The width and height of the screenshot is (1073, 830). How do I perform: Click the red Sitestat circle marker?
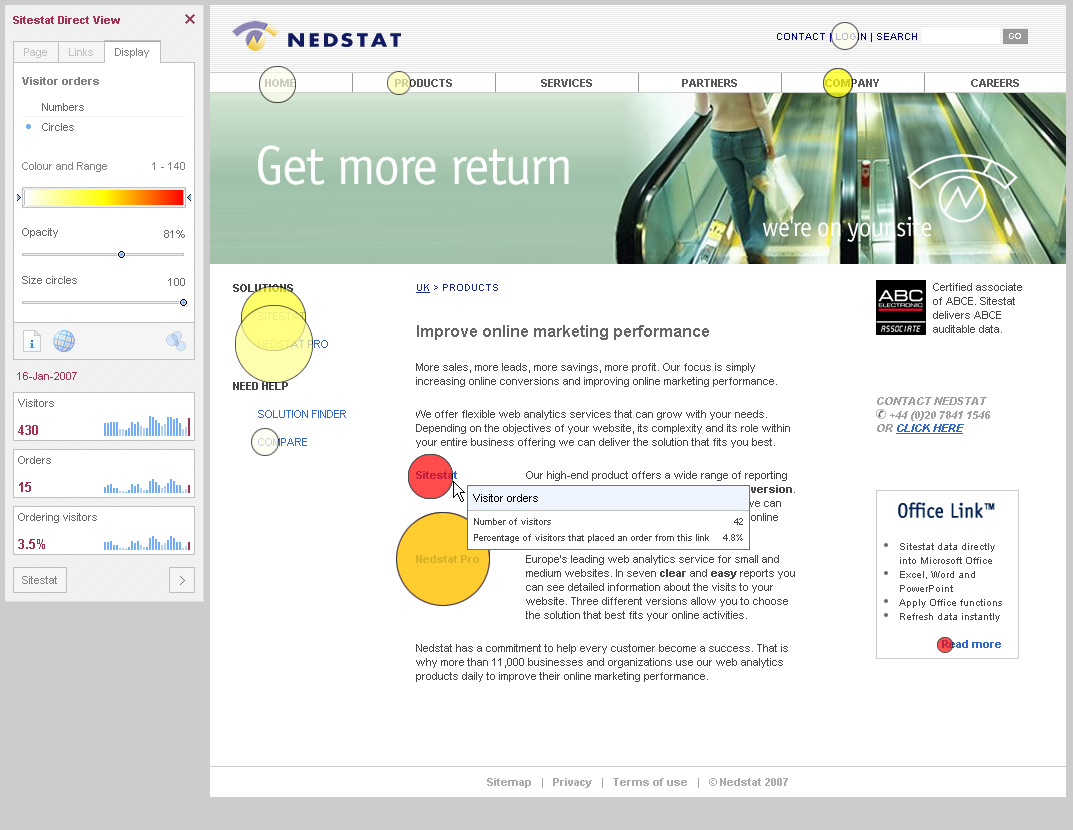[x=430, y=476]
